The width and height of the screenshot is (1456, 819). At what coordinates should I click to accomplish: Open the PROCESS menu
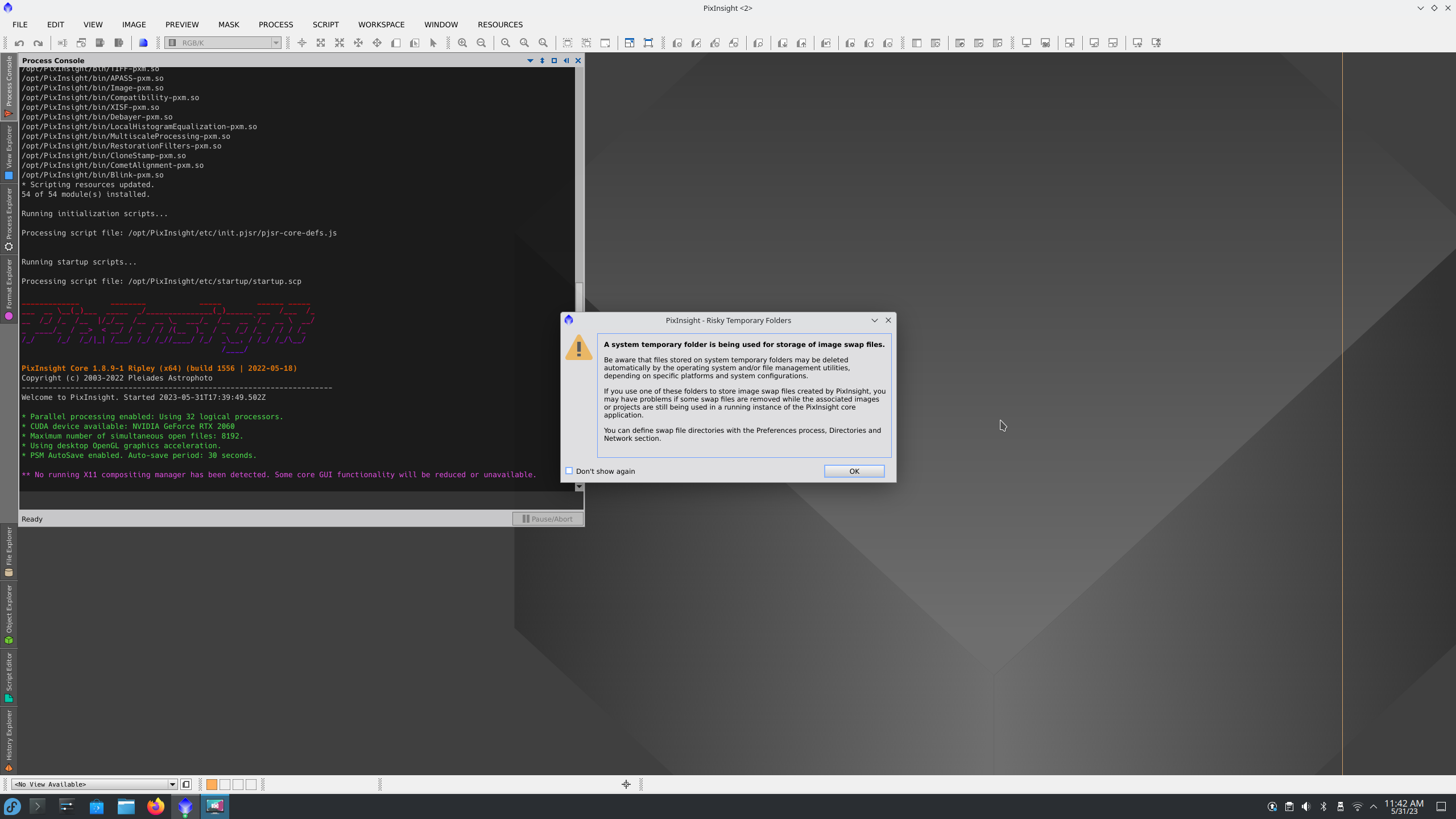coord(276,24)
